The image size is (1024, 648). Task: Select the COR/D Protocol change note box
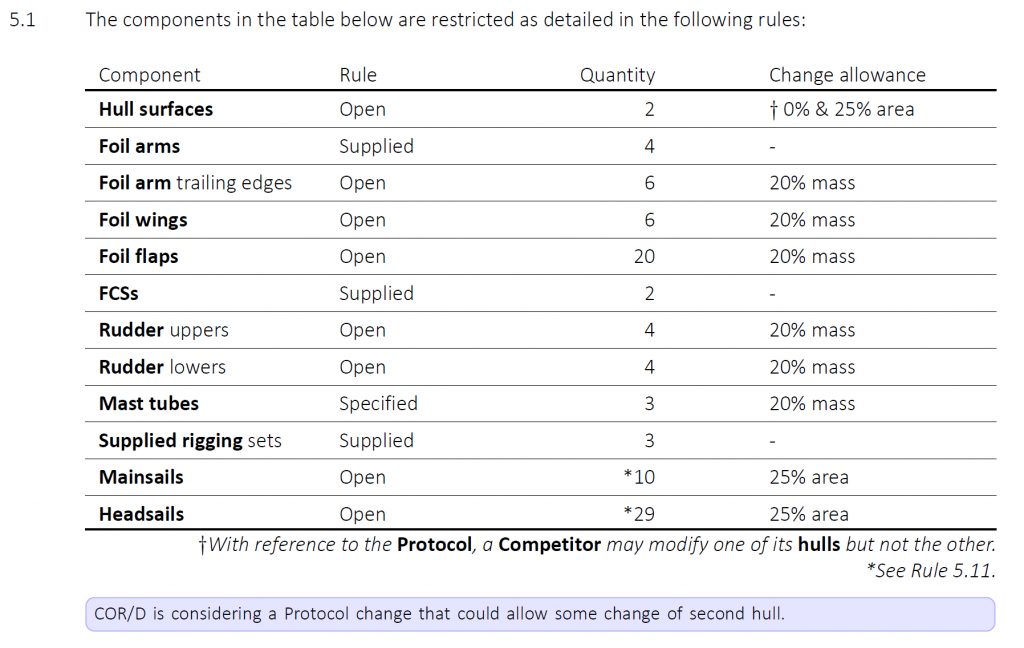coord(540,614)
